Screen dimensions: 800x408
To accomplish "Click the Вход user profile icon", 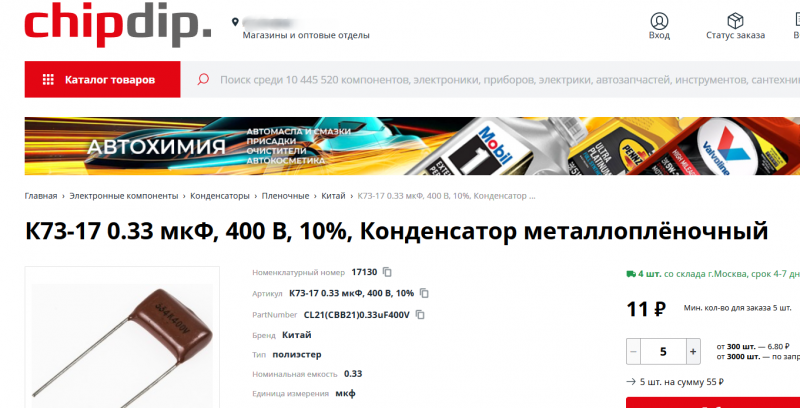I will pos(659,21).
